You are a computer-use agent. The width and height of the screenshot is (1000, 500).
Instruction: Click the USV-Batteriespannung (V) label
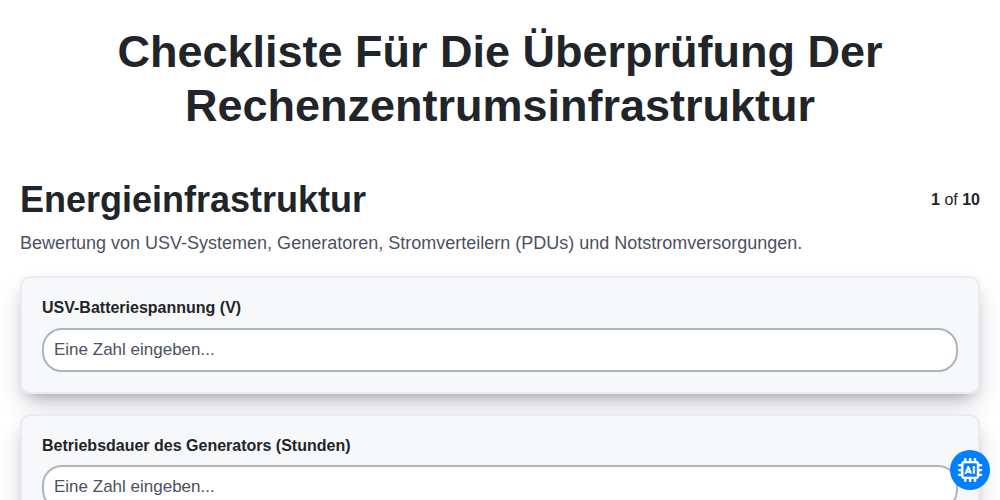point(142,307)
